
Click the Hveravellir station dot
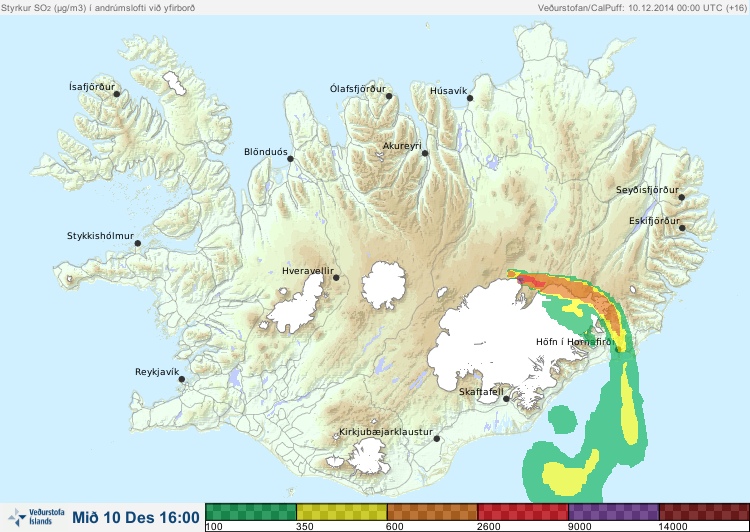point(336,277)
